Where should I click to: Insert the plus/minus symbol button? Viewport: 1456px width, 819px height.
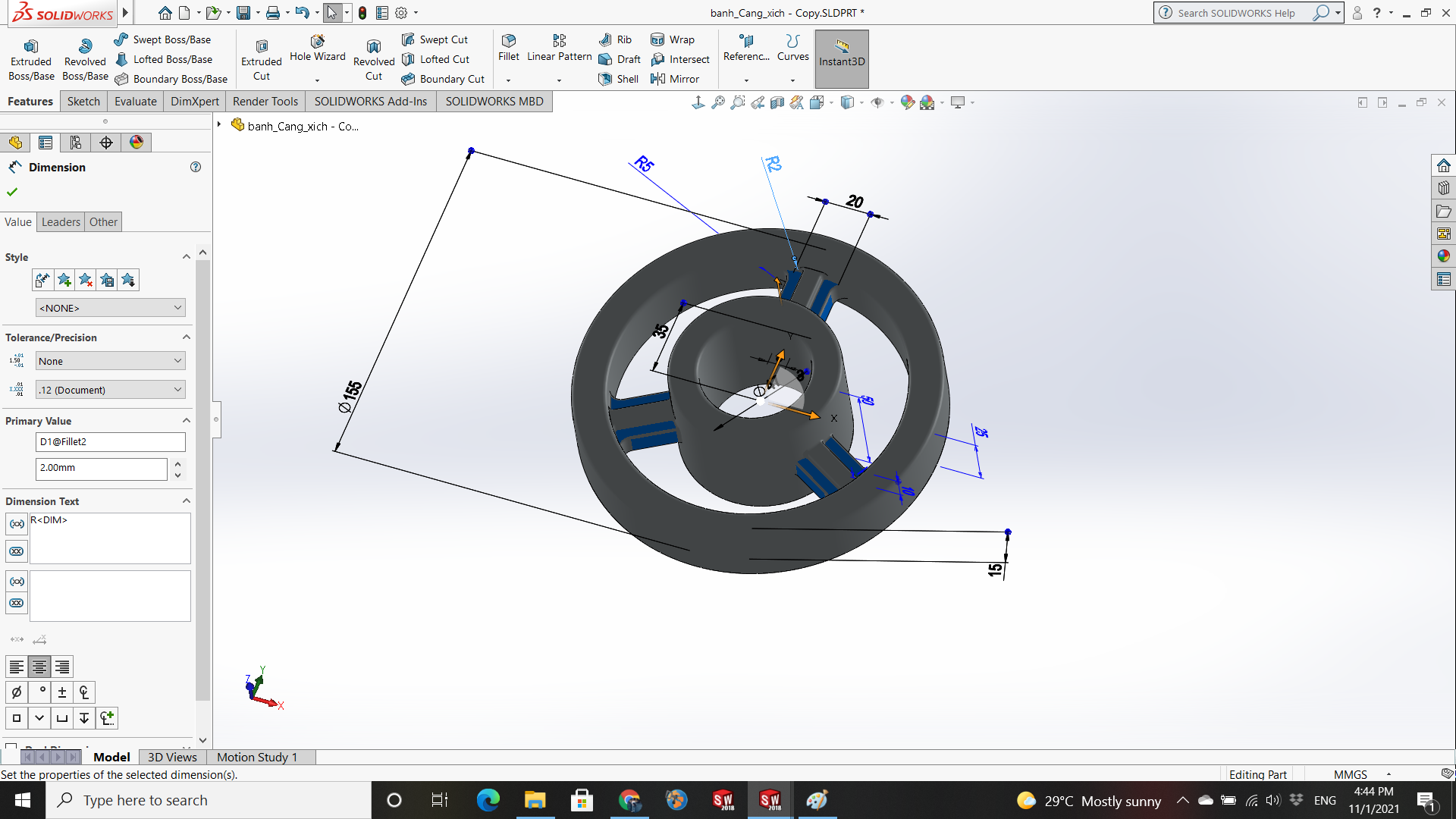point(62,692)
